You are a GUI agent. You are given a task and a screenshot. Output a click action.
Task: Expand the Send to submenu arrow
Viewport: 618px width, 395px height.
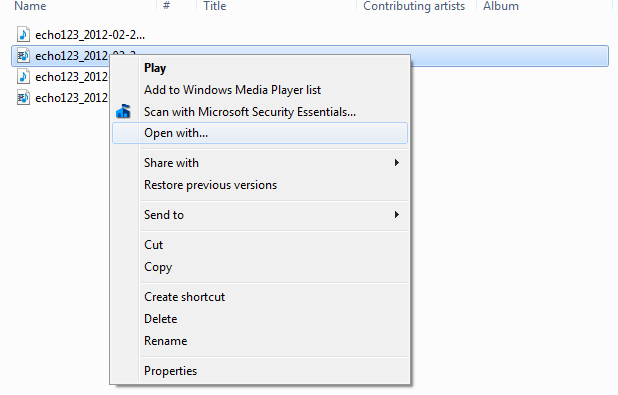point(396,215)
